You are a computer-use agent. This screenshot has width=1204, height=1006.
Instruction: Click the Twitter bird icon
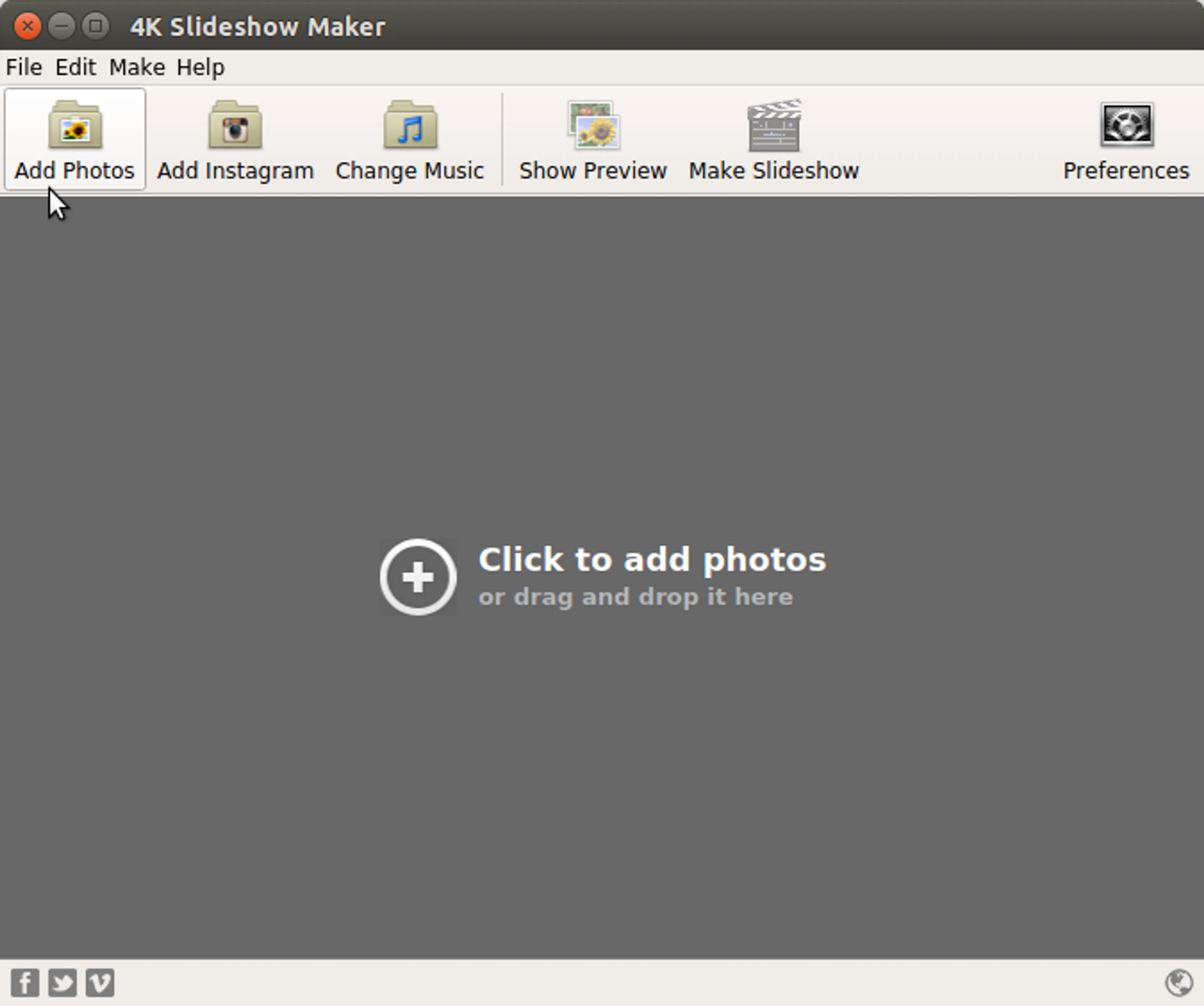point(62,982)
